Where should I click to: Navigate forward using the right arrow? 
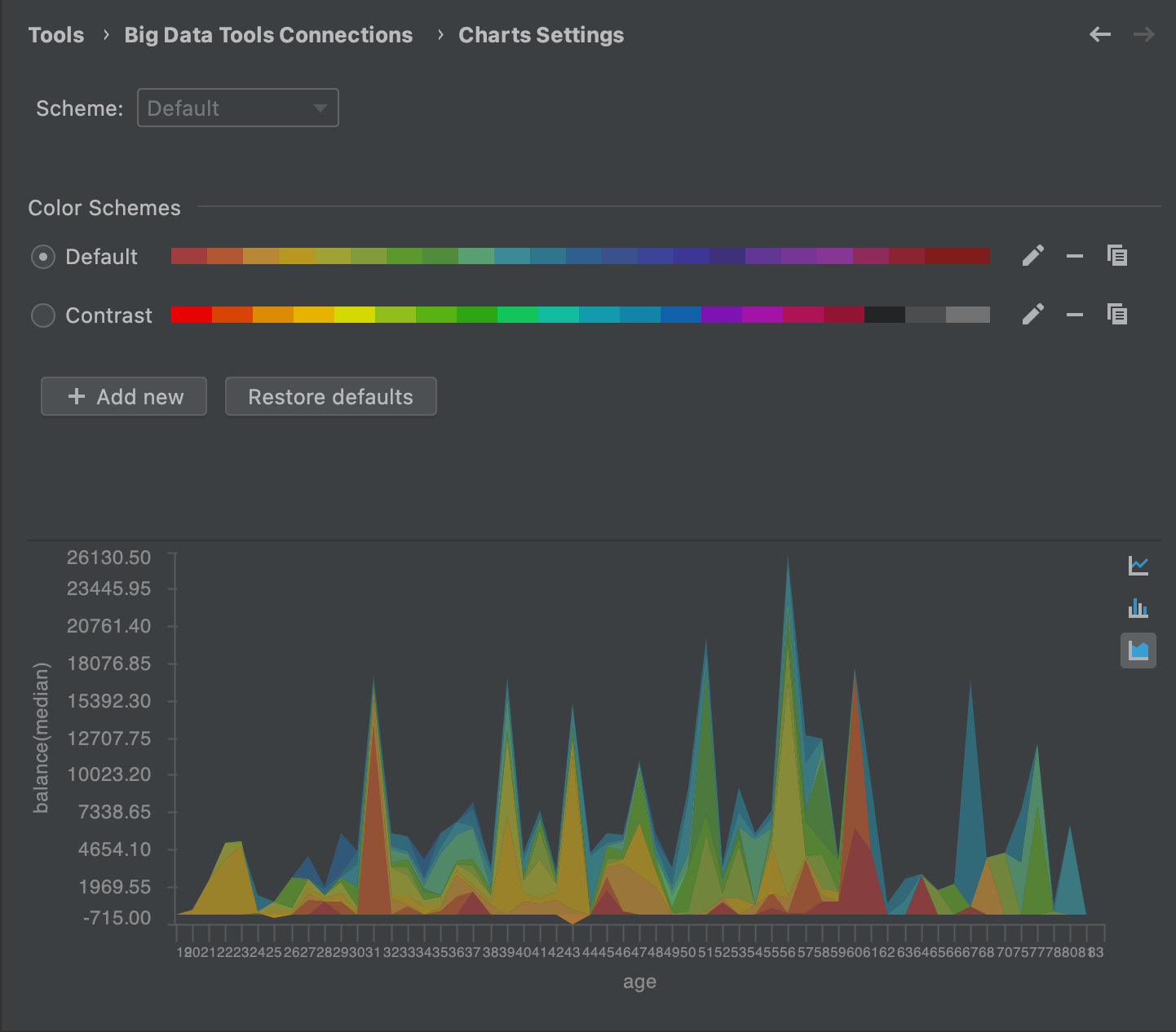(x=1144, y=34)
